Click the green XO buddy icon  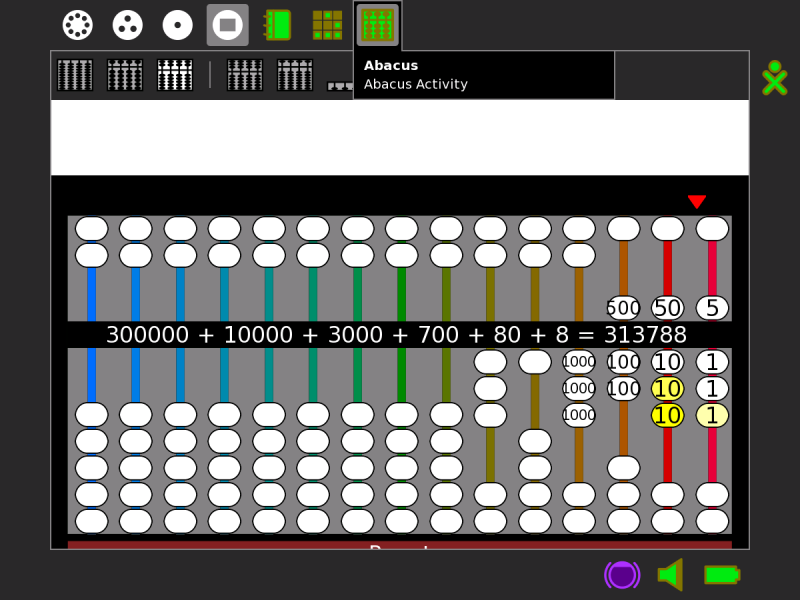[x=774, y=78]
